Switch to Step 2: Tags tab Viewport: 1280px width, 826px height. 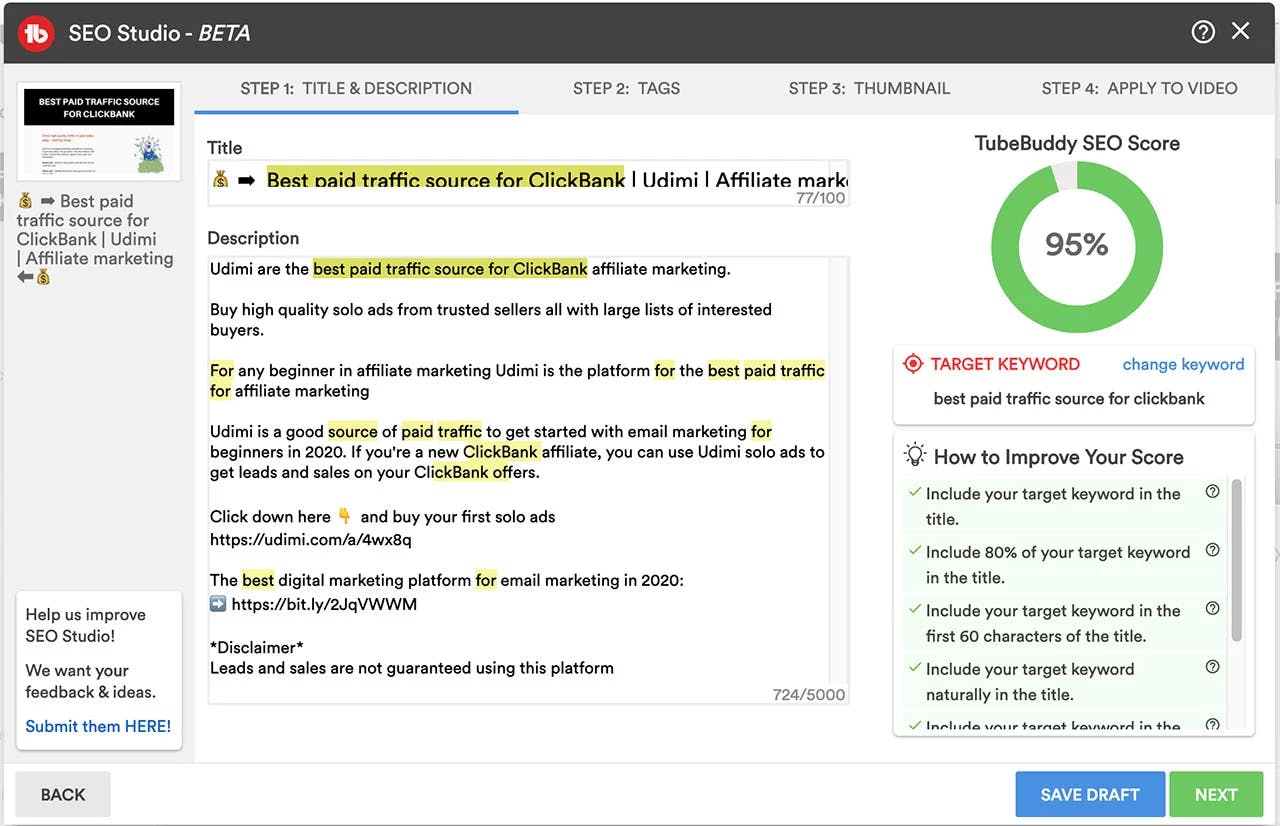click(626, 88)
